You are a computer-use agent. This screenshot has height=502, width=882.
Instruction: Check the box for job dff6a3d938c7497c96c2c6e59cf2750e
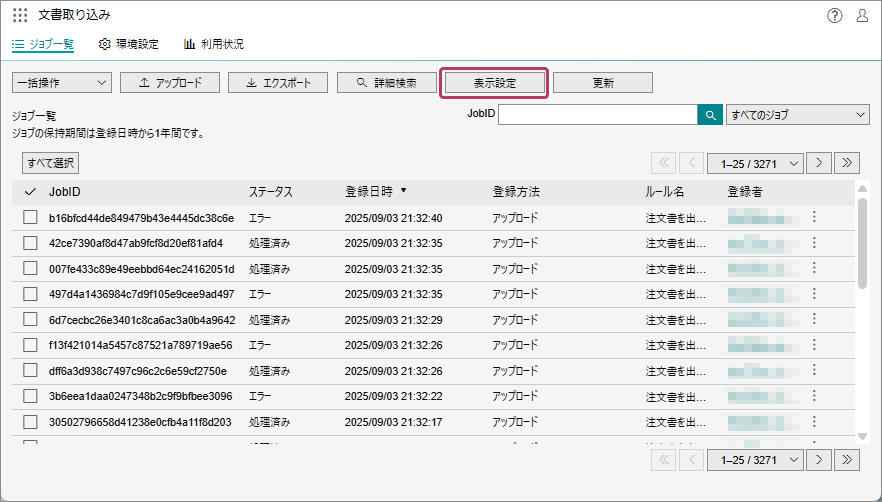[x=30, y=370]
